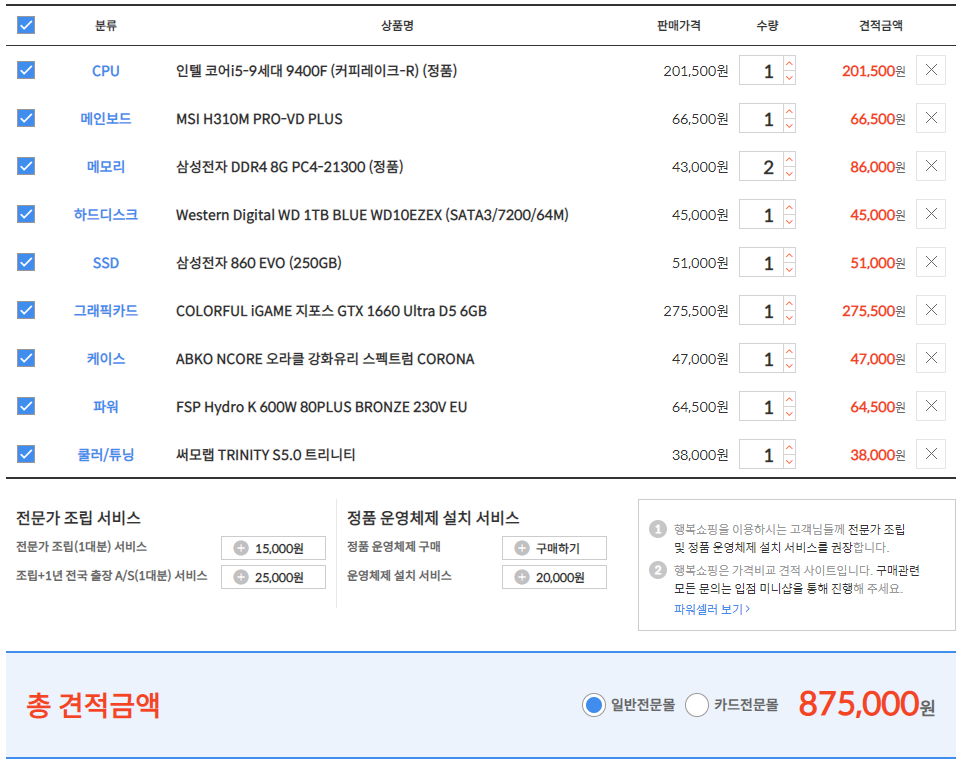Select the 일반전문몰 radio button
The height and width of the screenshot is (768, 965).
[594, 705]
